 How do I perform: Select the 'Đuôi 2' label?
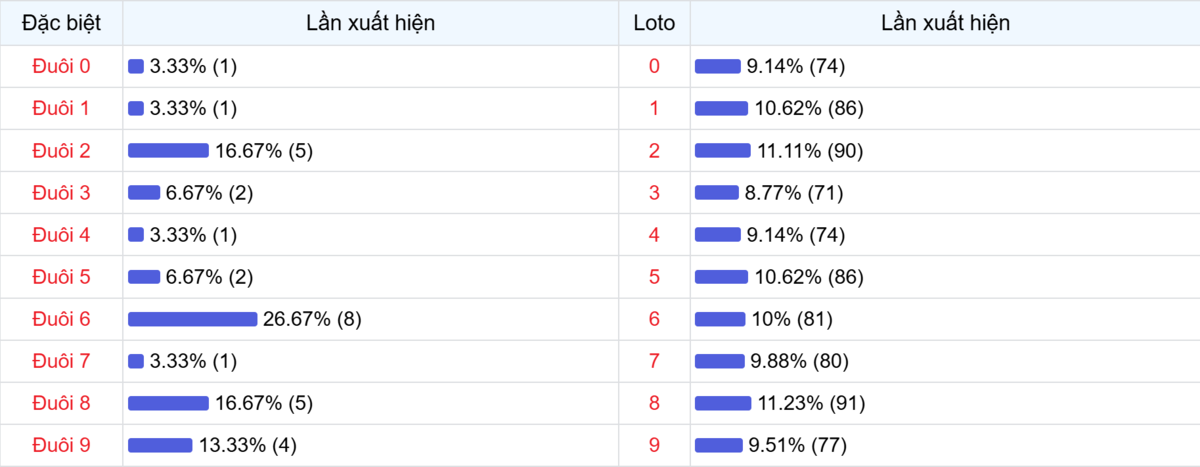[x=61, y=151]
